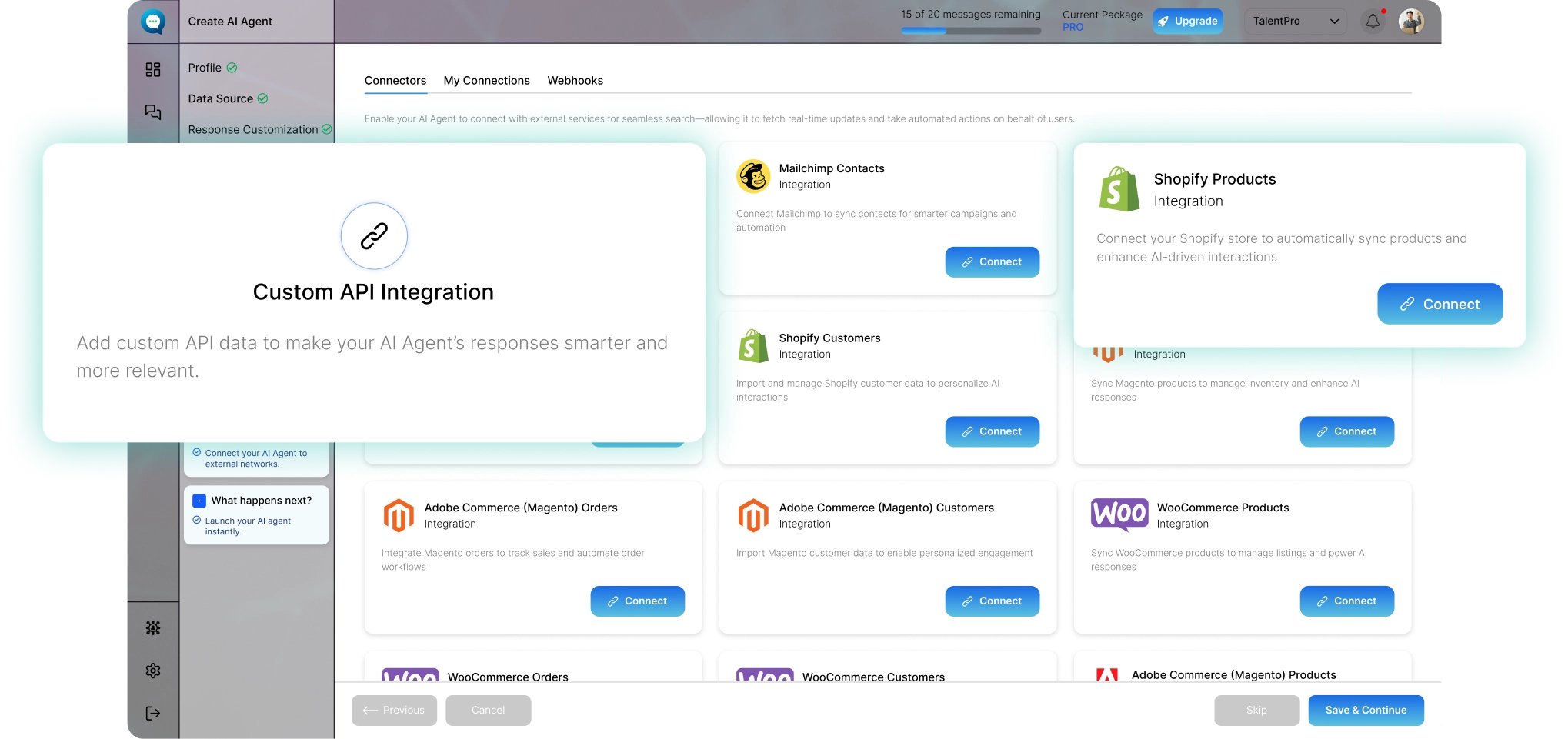Click the 'Create AI Agent' heading

click(230, 22)
